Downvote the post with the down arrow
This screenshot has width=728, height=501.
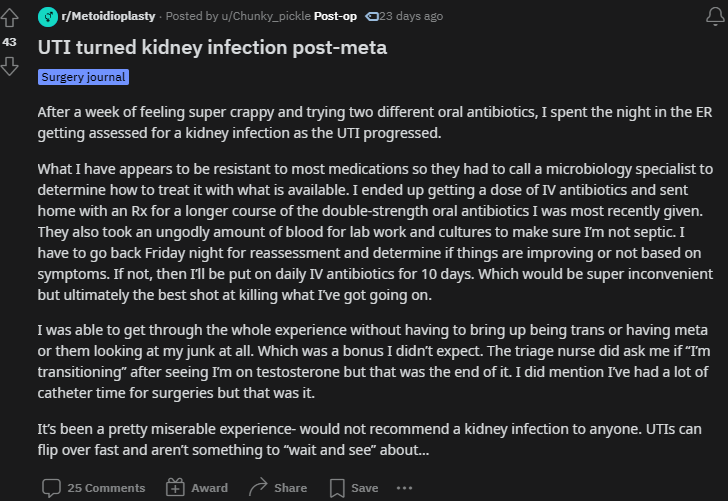(9, 66)
